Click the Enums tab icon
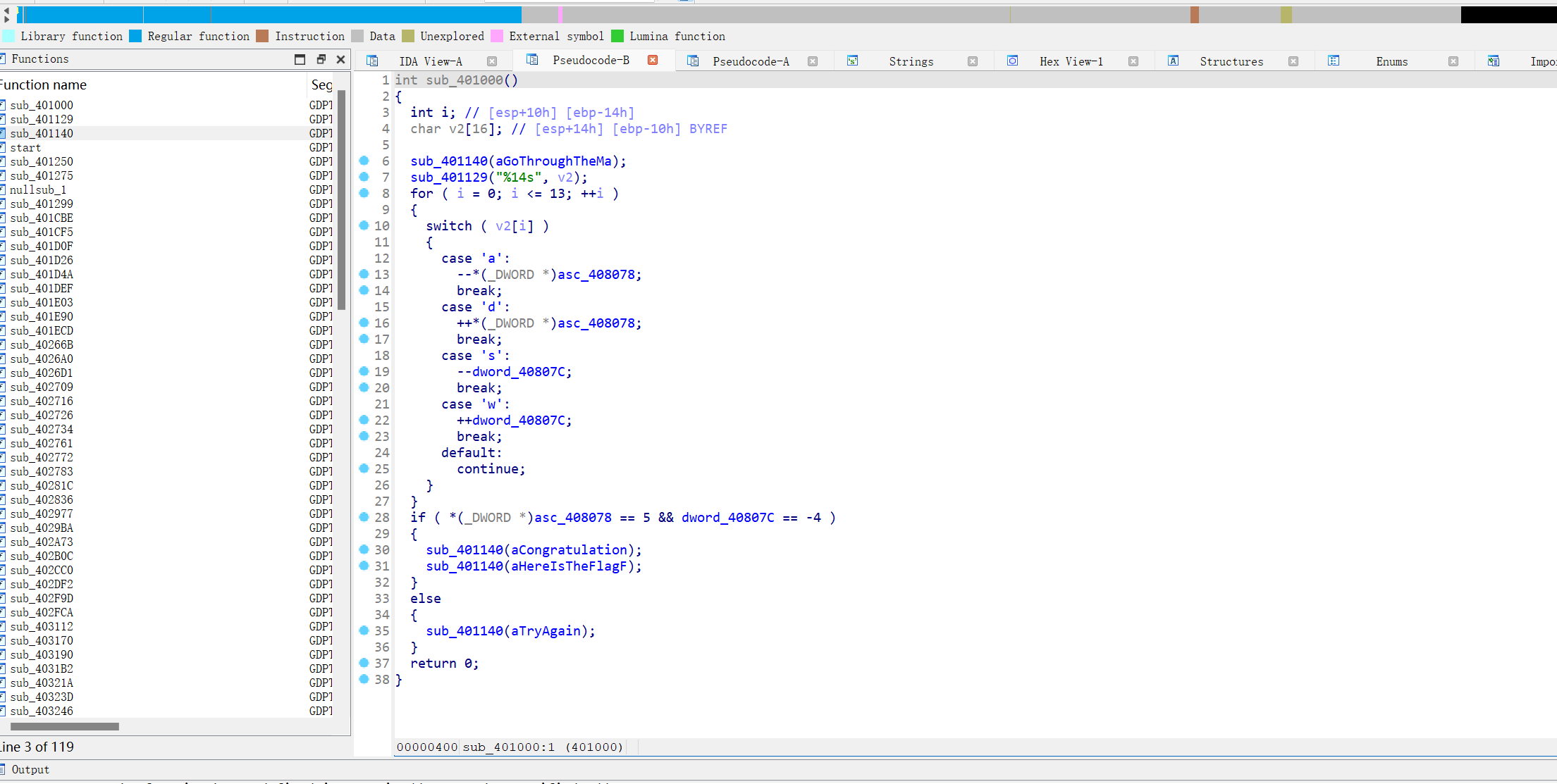1557x784 pixels. [1333, 61]
